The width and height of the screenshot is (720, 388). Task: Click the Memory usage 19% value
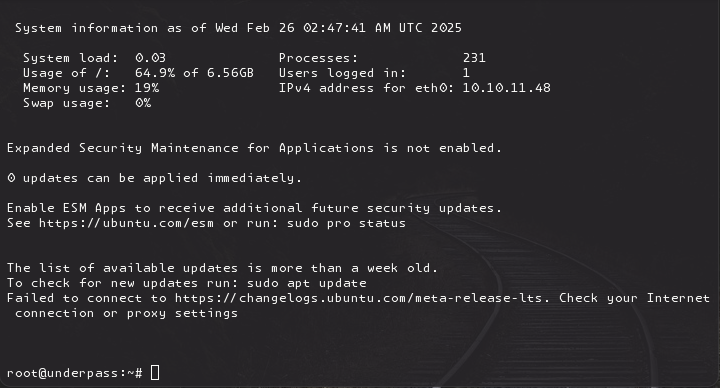point(147,88)
